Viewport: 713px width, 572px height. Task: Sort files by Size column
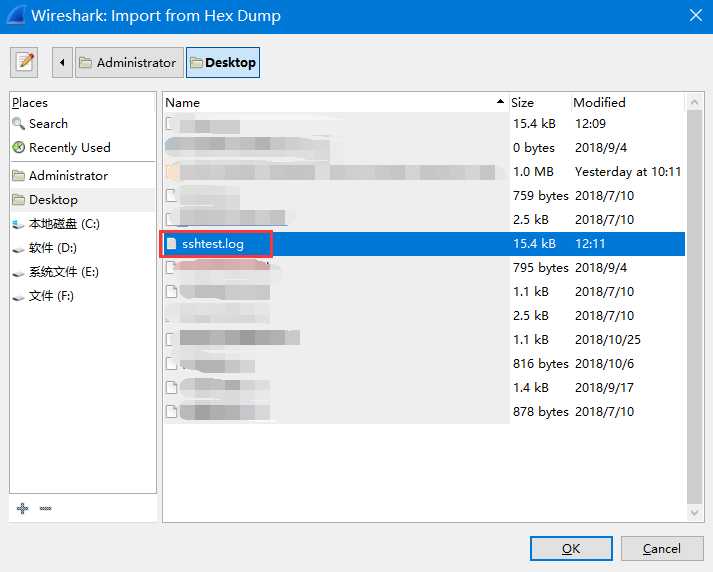pyautogui.click(x=538, y=102)
